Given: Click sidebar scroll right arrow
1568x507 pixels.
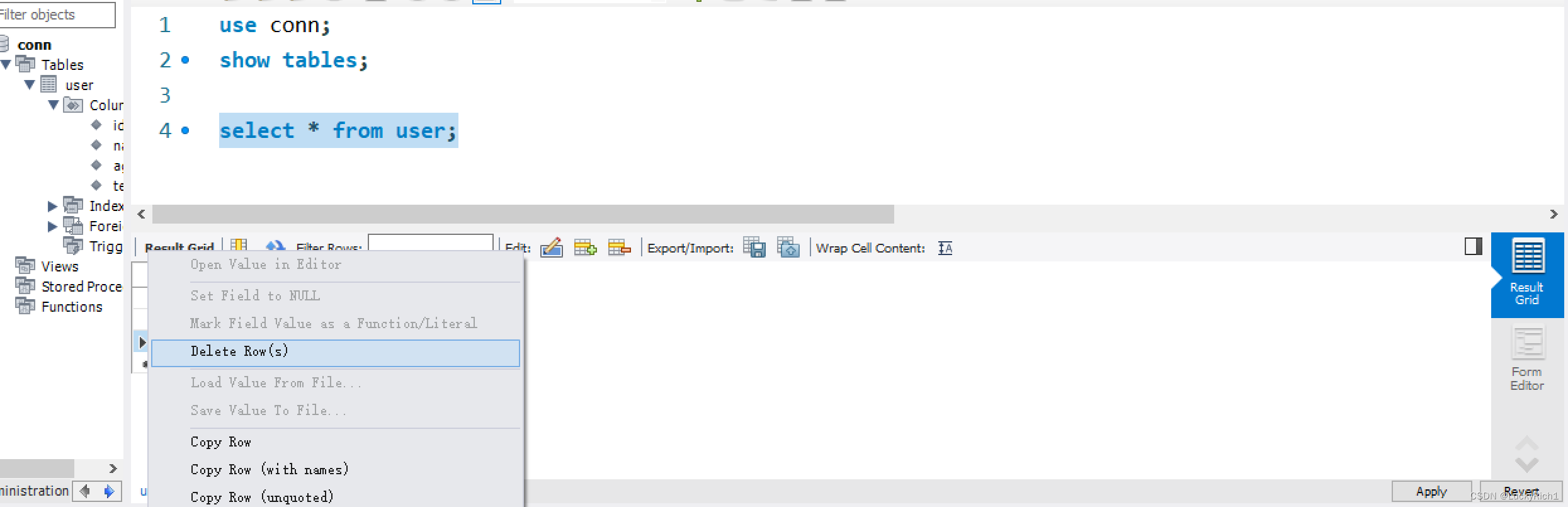Looking at the screenshot, I should (x=113, y=469).
